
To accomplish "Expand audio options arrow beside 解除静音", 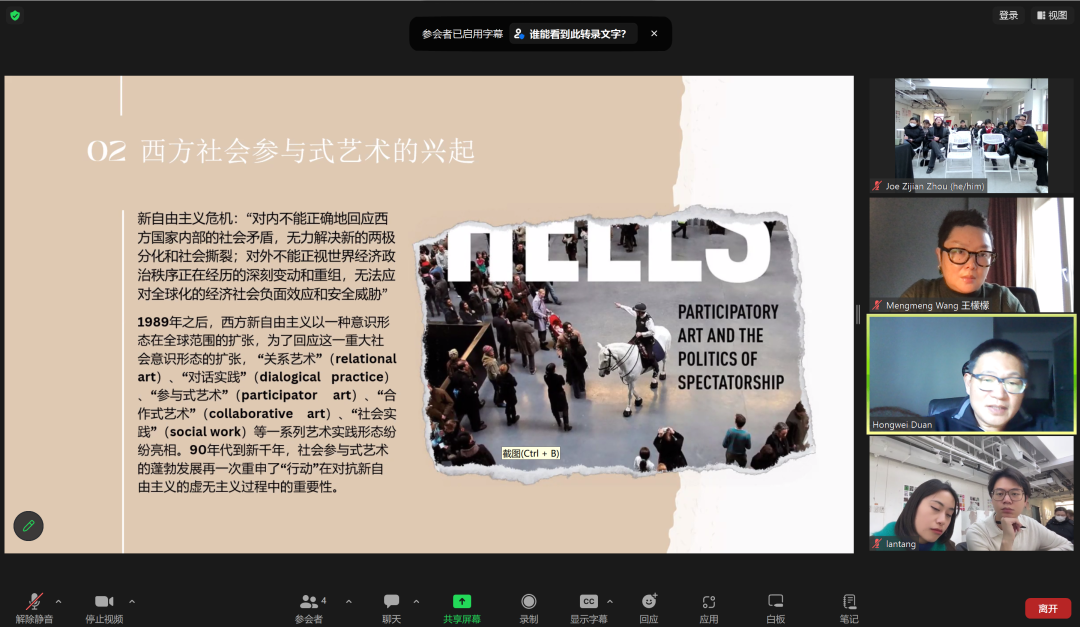I will [59, 602].
